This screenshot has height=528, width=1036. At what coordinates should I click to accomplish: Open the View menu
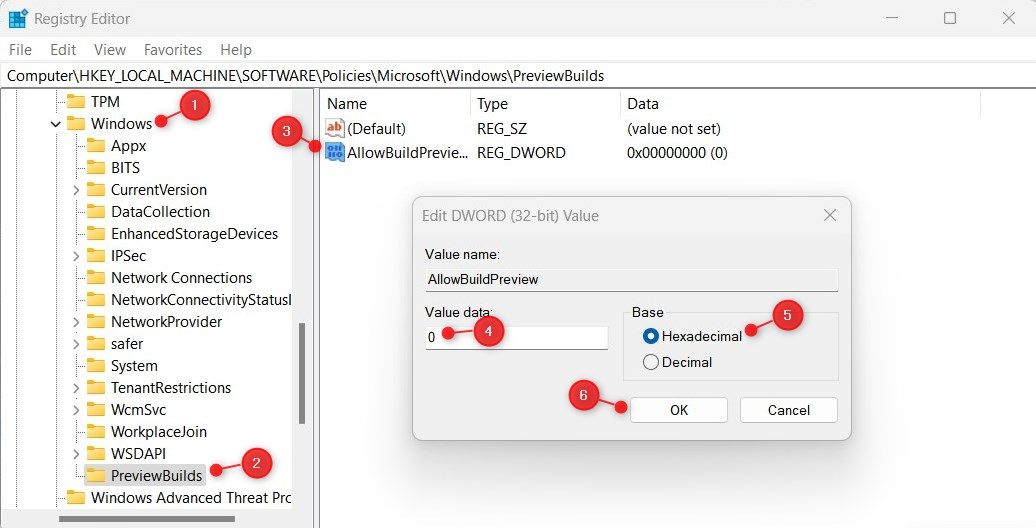tap(110, 50)
